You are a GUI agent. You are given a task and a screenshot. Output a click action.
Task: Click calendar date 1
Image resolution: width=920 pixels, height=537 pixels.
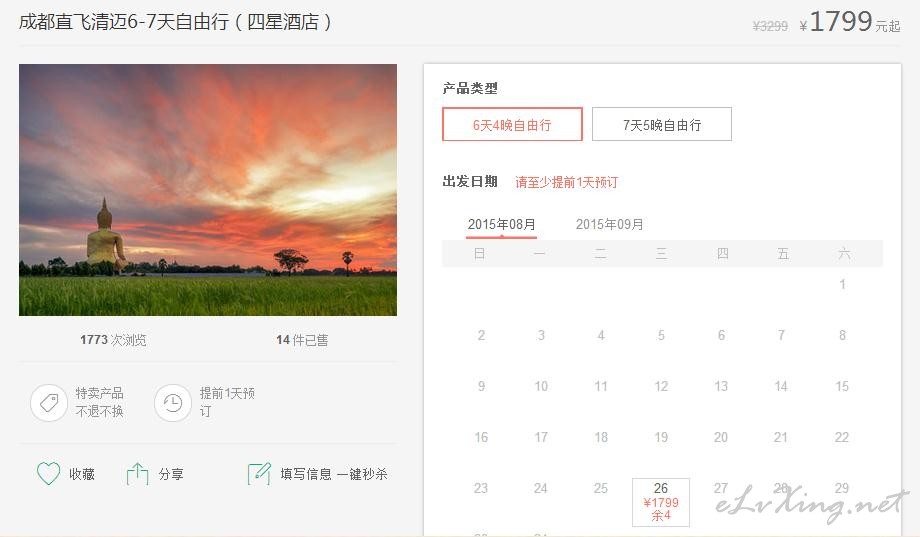[x=842, y=285]
